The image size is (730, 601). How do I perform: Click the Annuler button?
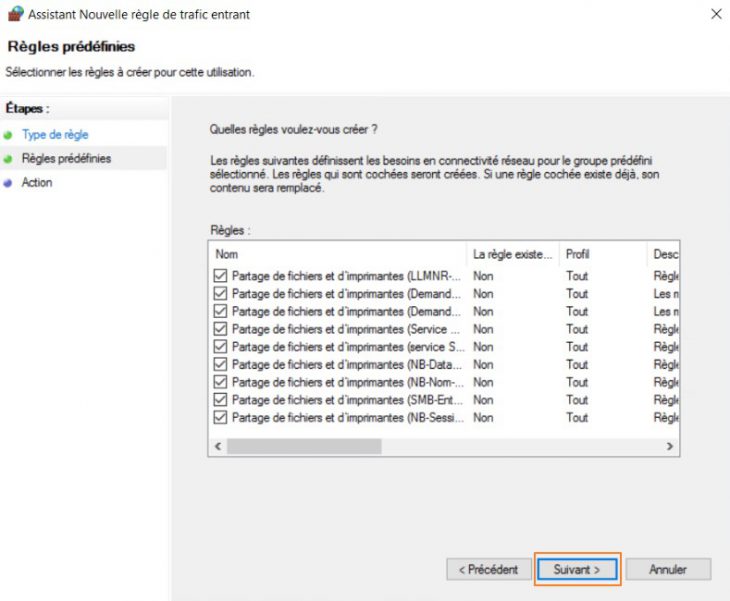tap(668, 569)
